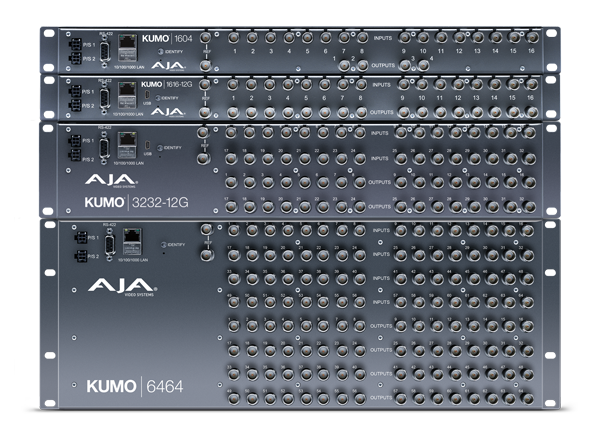
Task: Click the INPUTS label on KUMO 1604
Action: pos(381,38)
